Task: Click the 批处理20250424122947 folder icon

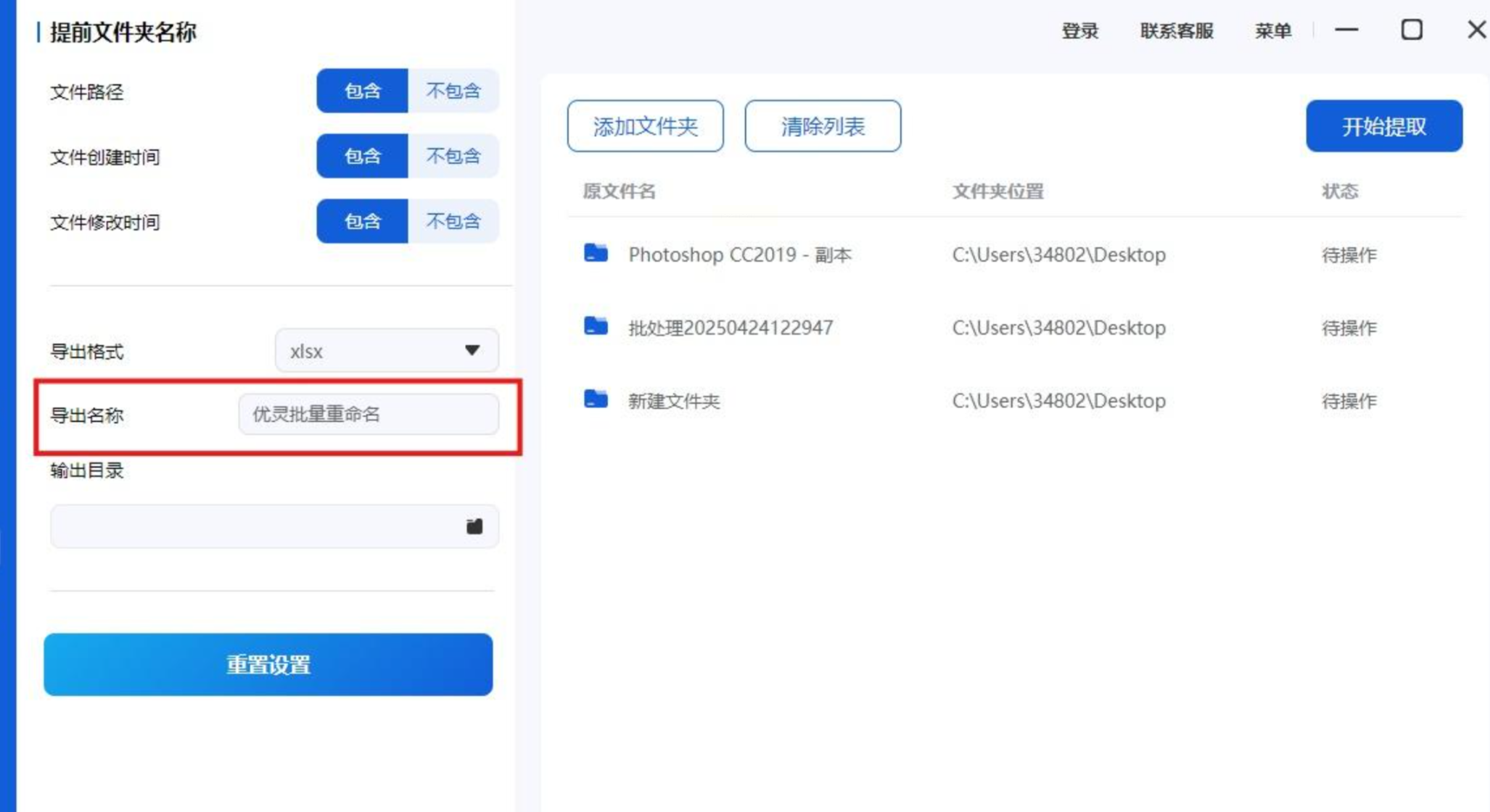Action: 596,326
